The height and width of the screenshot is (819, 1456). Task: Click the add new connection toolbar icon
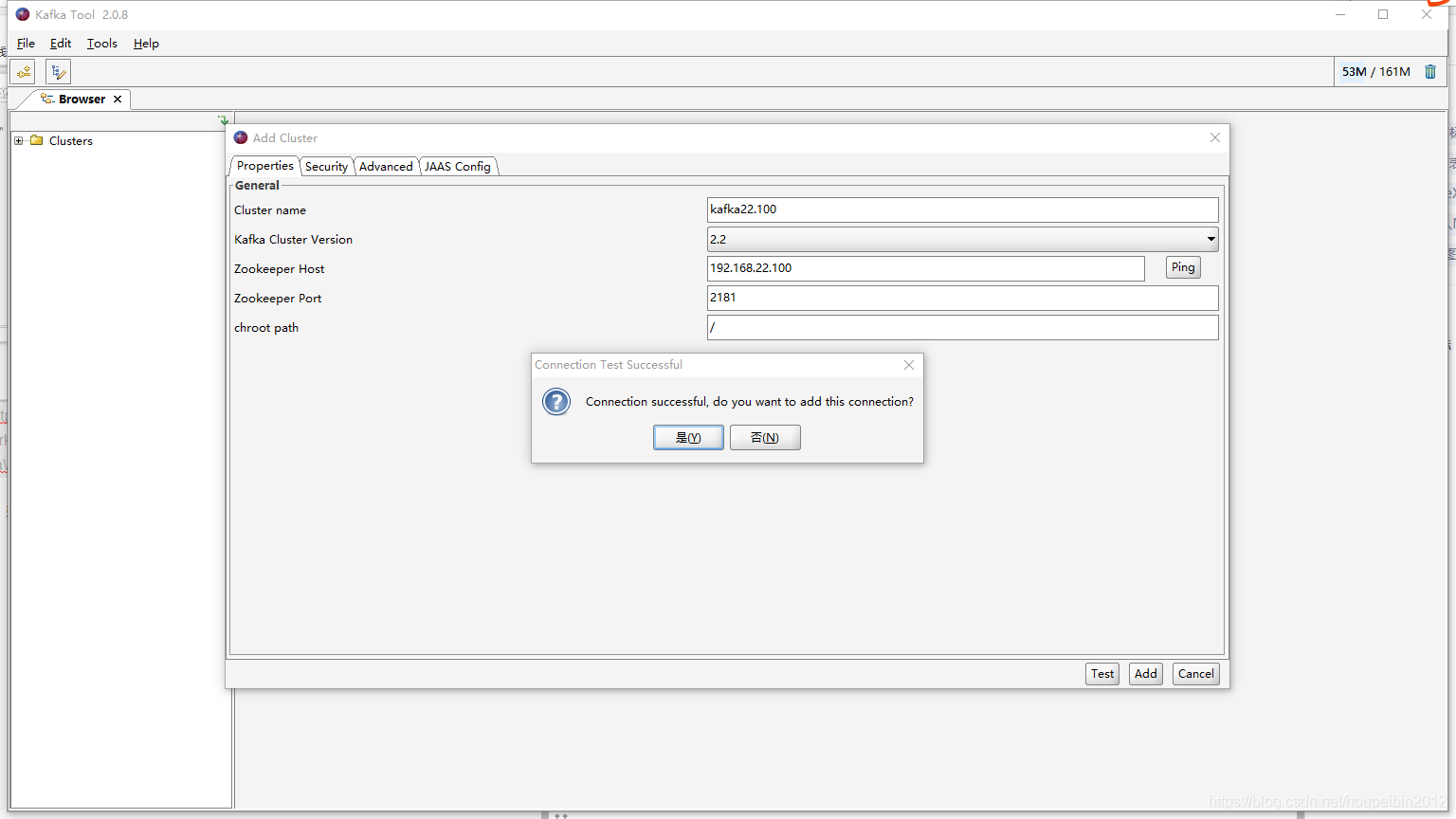pyautogui.click(x=24, y=72)
